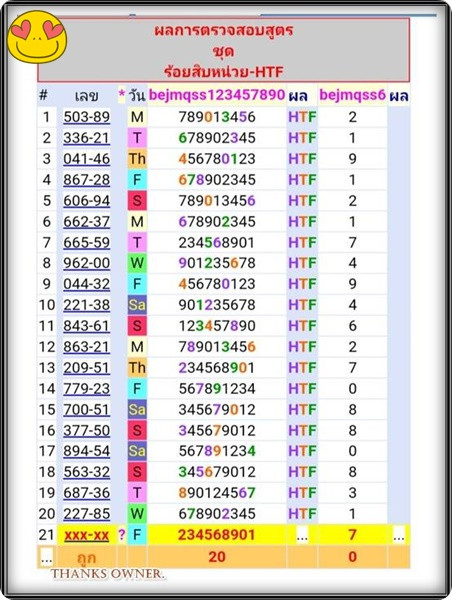Select the Th day badge in row 3
This screenshot has width=452, height=600.
[137, 159]
